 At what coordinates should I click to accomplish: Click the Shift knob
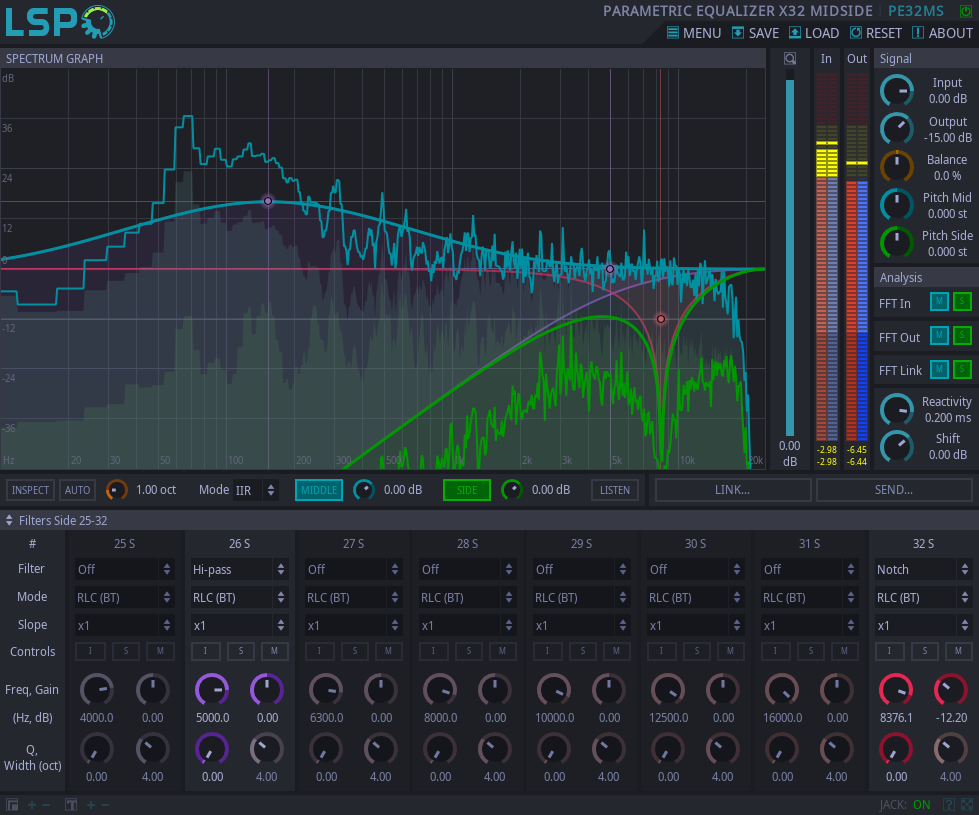pyautogui.click(x=897, y=447)
